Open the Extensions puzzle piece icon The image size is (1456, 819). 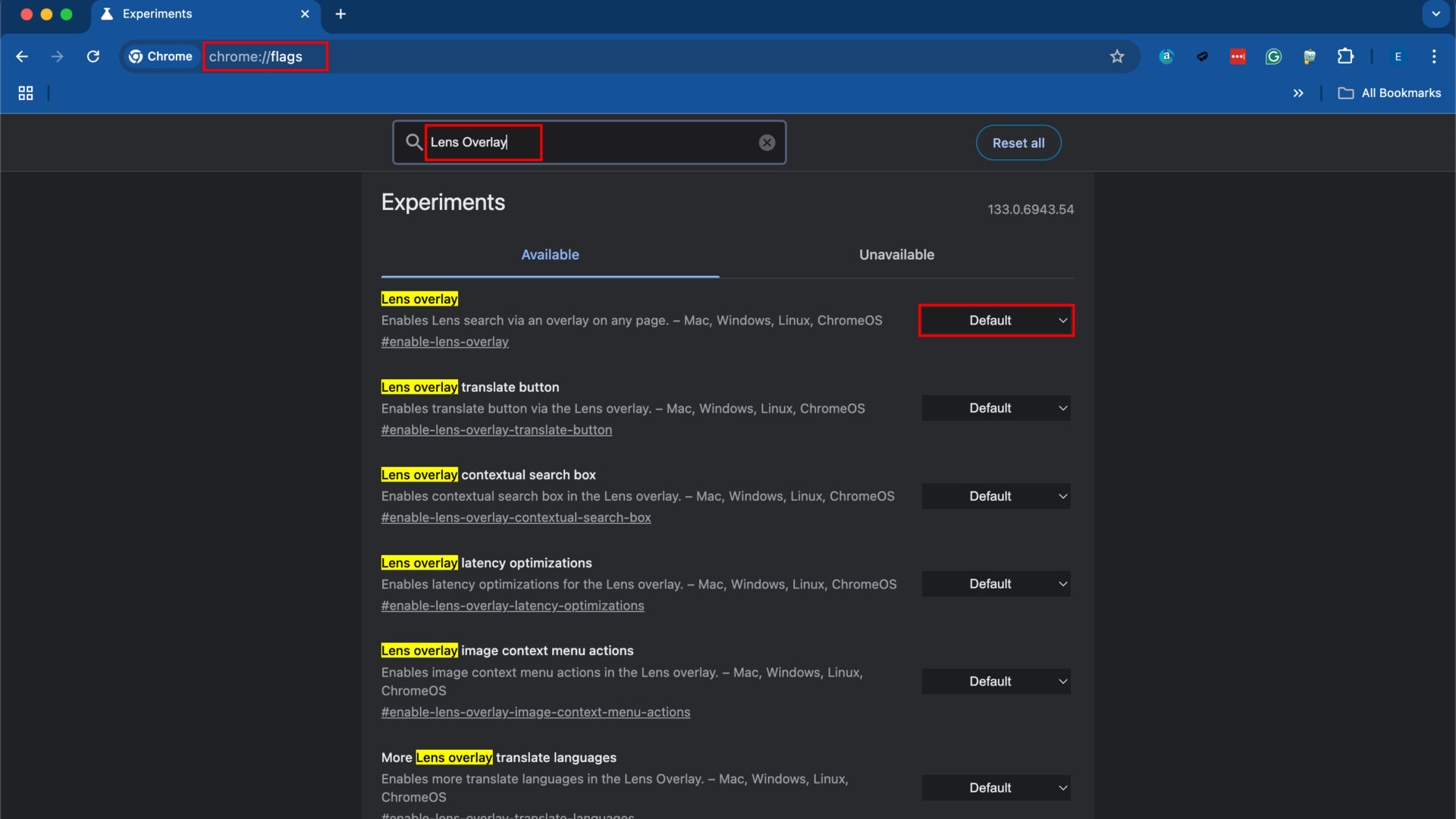[x=1345, y=56]
